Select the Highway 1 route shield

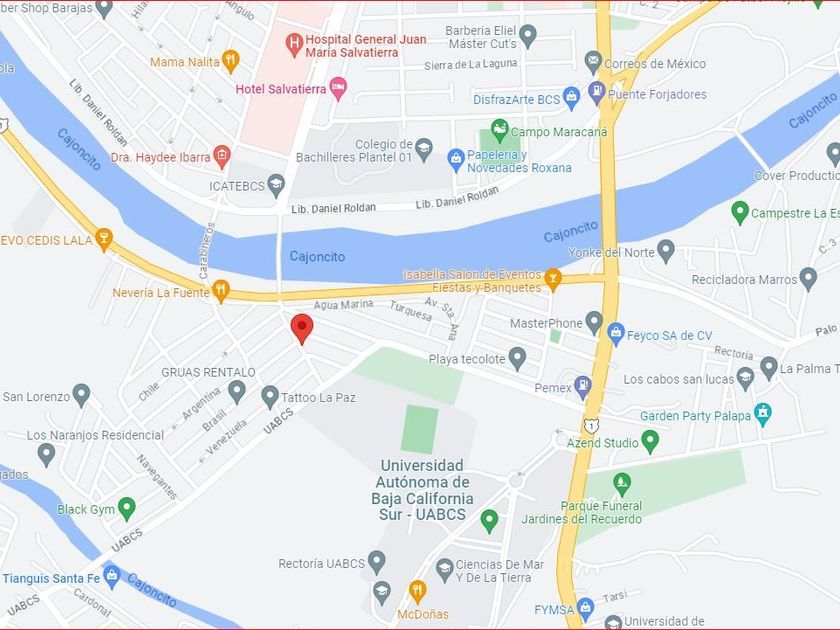click(x=591, y=426)
